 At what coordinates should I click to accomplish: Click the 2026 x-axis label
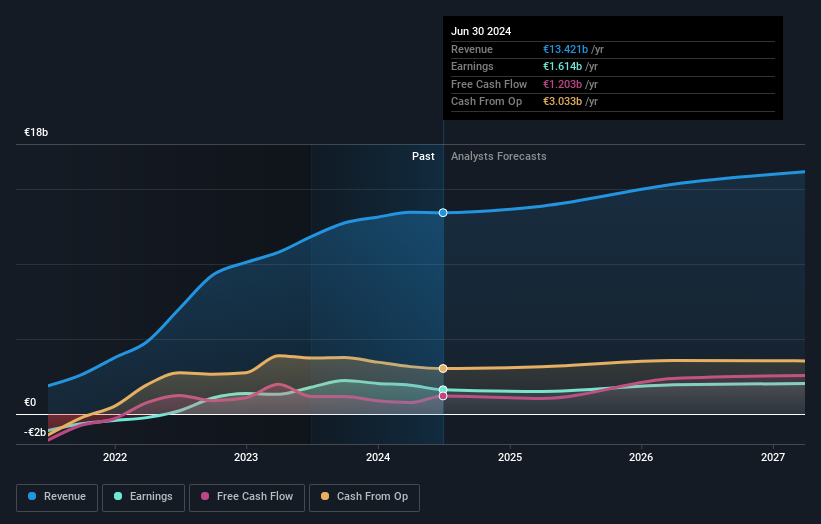[x=641, y=457]
